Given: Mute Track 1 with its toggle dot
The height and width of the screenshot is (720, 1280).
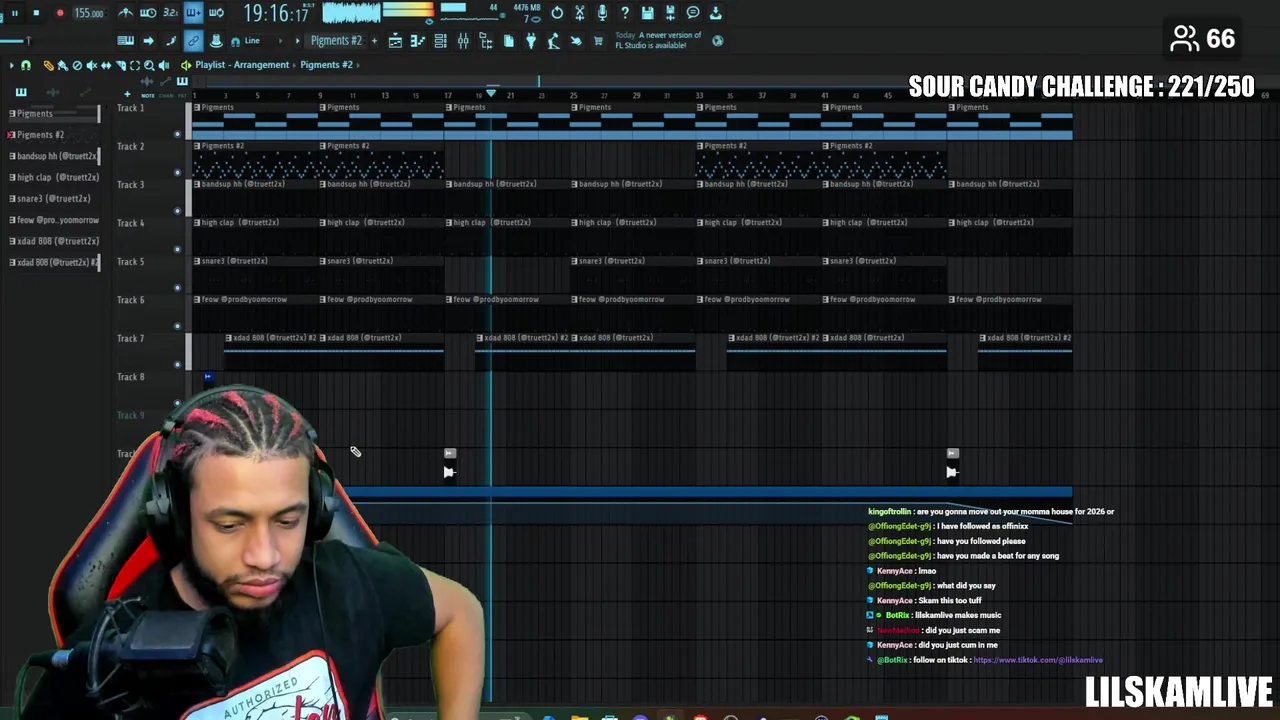Looking at the screenshot, I should click(x=178, y=134).
